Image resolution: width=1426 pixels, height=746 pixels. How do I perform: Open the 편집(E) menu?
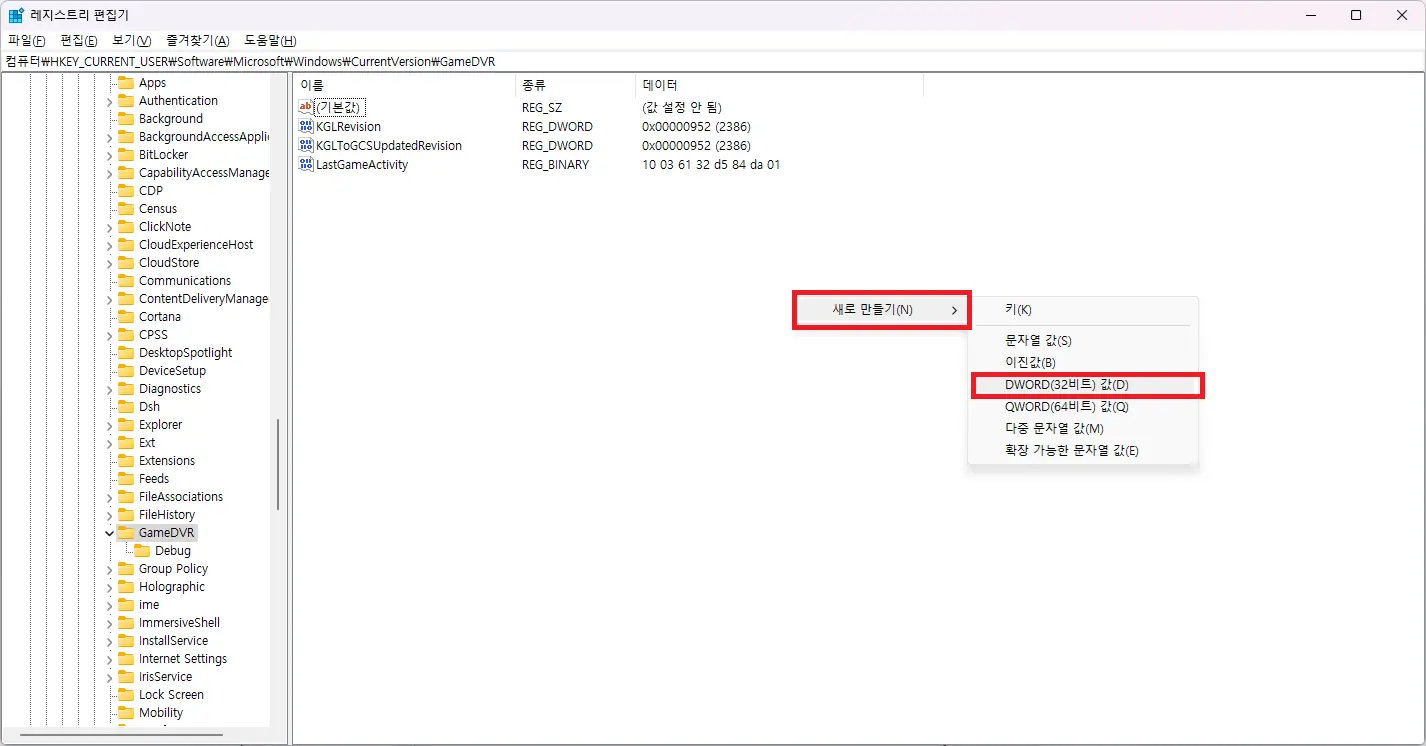point(79,41)
